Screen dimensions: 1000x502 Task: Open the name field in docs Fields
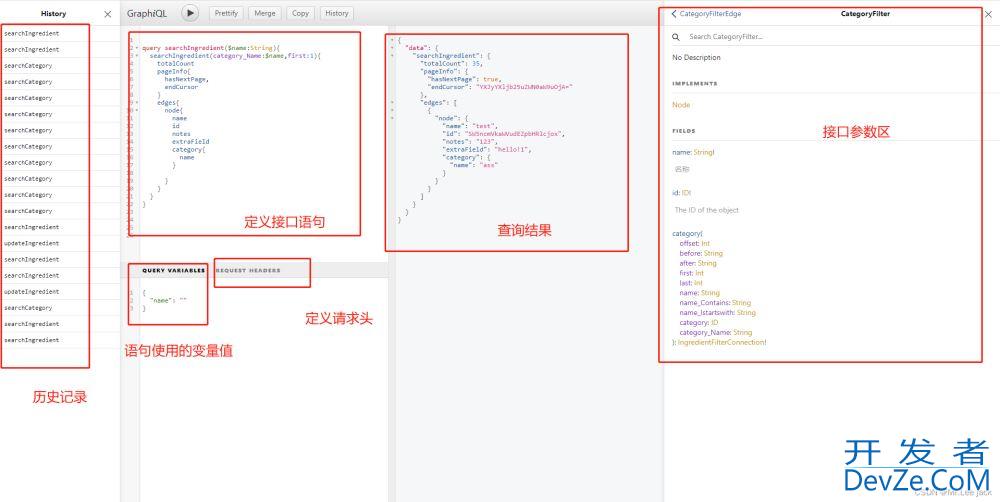[x=681, y=152]
